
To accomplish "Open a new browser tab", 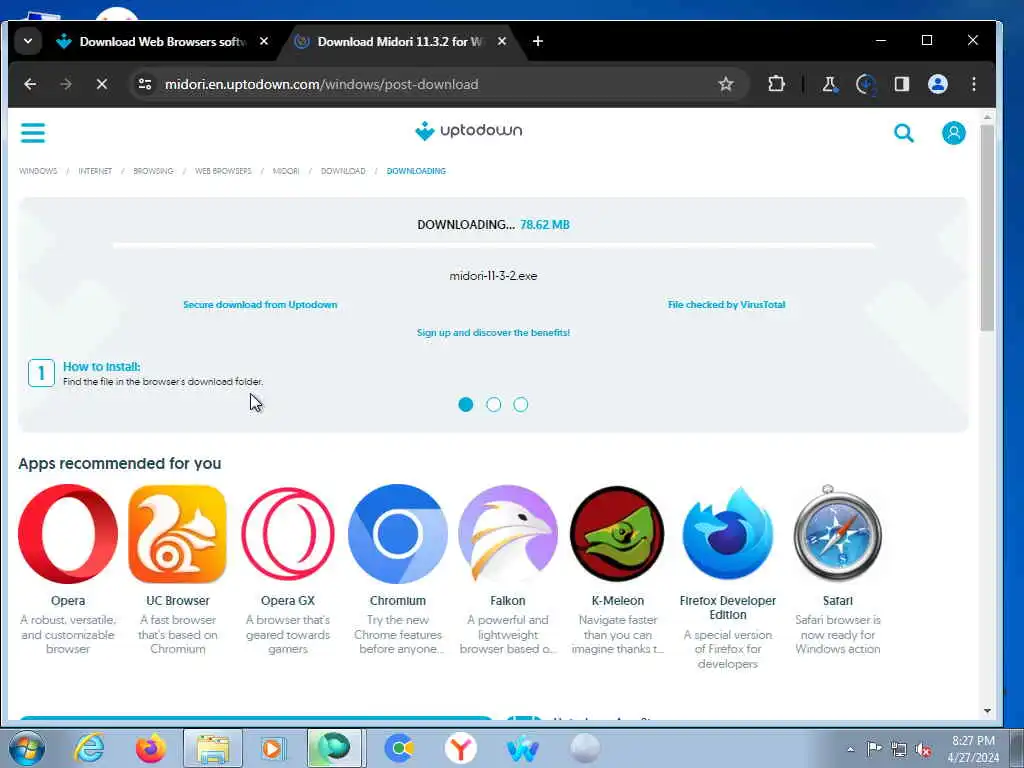I will pyautogui.click(x=537, y=41).
